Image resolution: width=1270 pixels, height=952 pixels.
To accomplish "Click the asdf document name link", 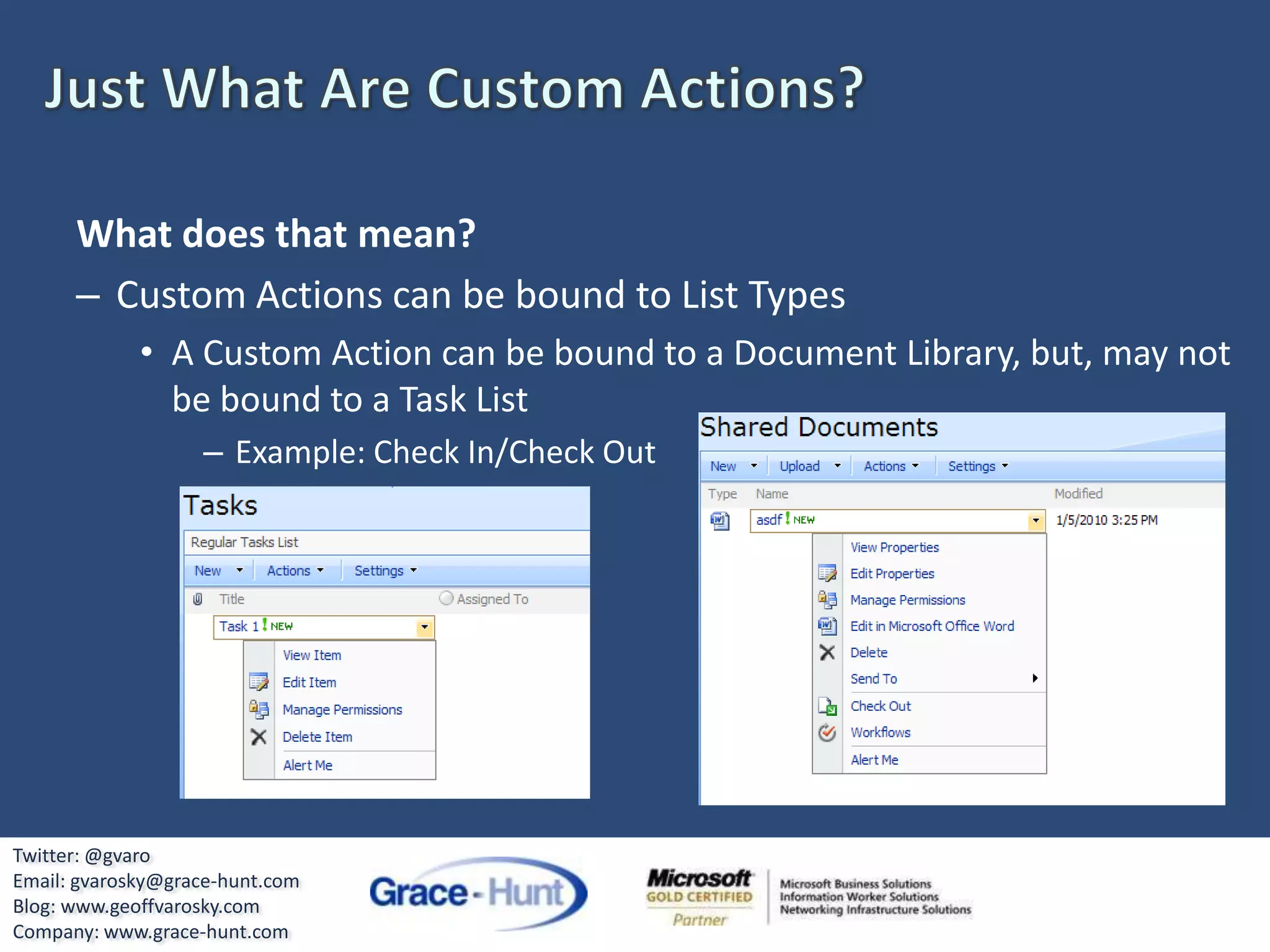I will 769,520.
